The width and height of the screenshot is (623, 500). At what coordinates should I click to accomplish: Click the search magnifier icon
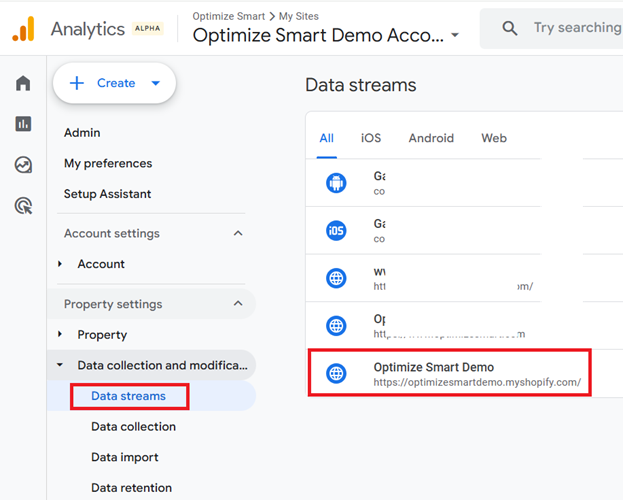coord(510,29)
